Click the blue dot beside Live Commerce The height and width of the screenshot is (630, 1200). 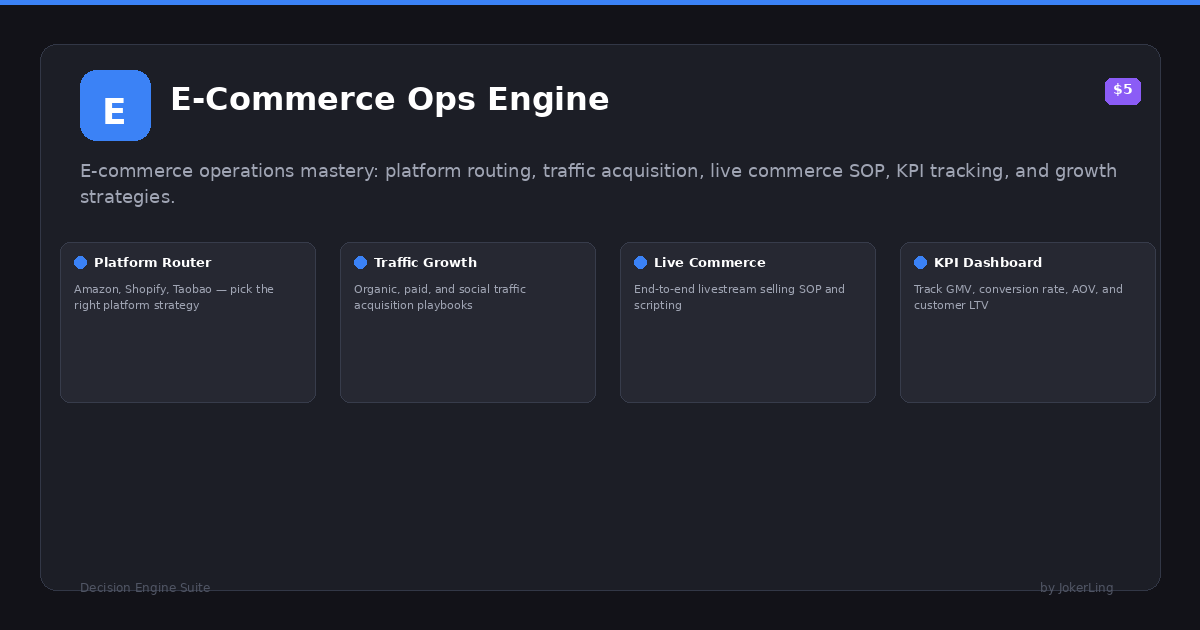[640, 263]
